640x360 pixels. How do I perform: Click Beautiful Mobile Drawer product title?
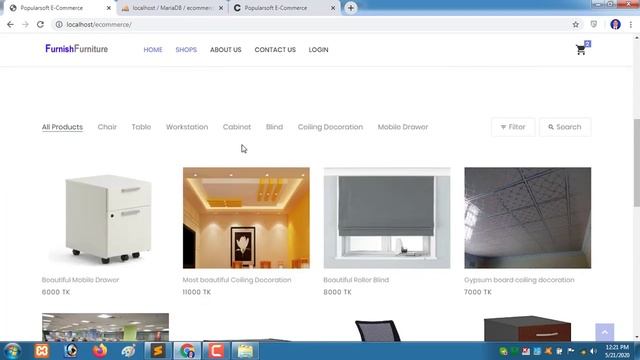pyautogui.click(x=80, y=280)
